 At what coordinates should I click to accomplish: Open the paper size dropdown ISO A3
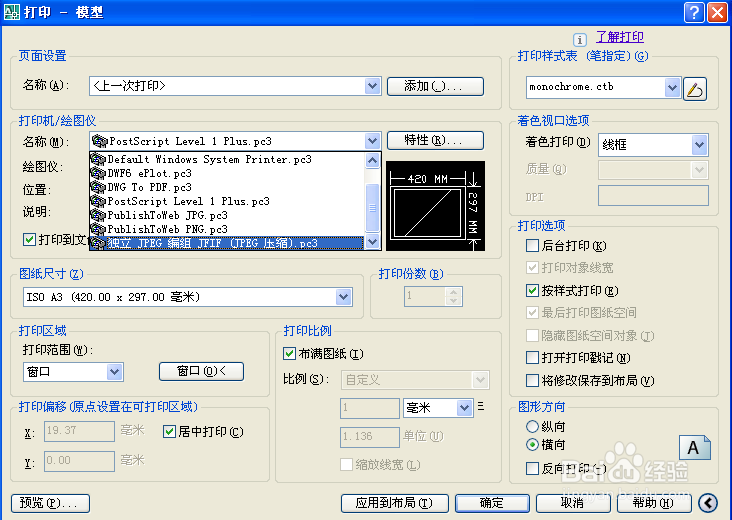(x=344, y=297)
